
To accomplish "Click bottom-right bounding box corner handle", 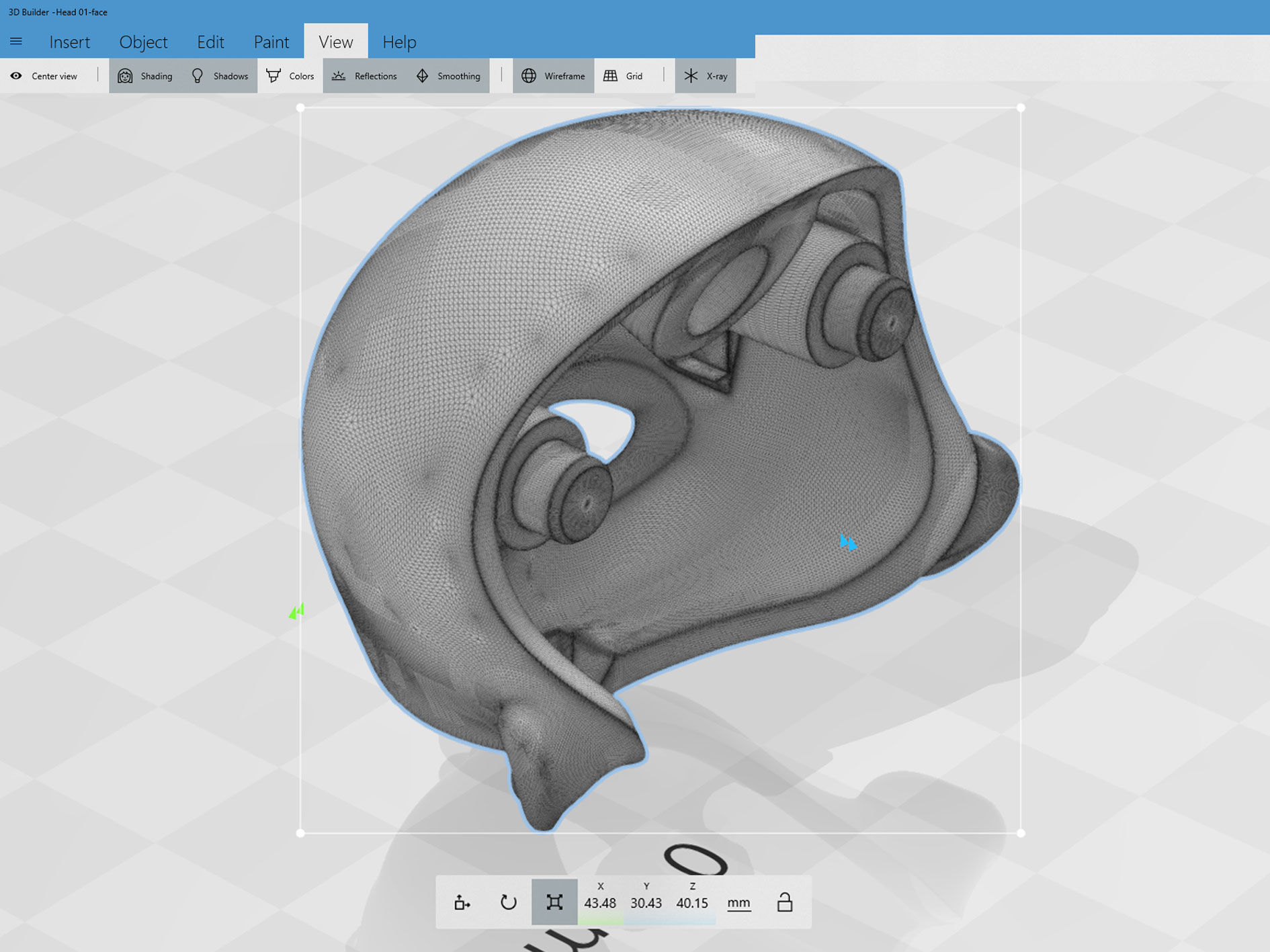I will [x=1021, y=833].
